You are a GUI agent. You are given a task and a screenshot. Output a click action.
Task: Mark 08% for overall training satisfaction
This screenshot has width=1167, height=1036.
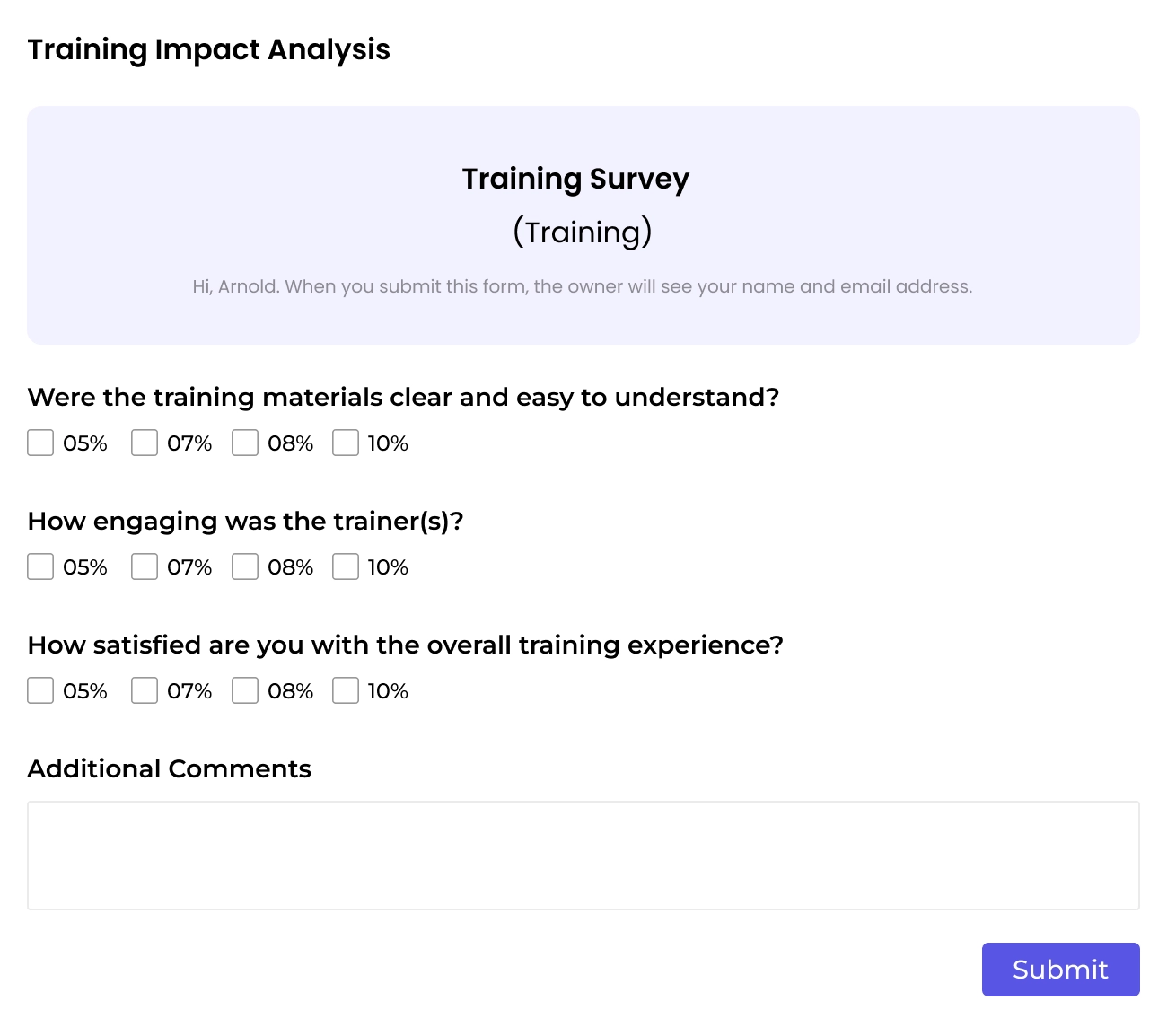click(x=245, y=690)
